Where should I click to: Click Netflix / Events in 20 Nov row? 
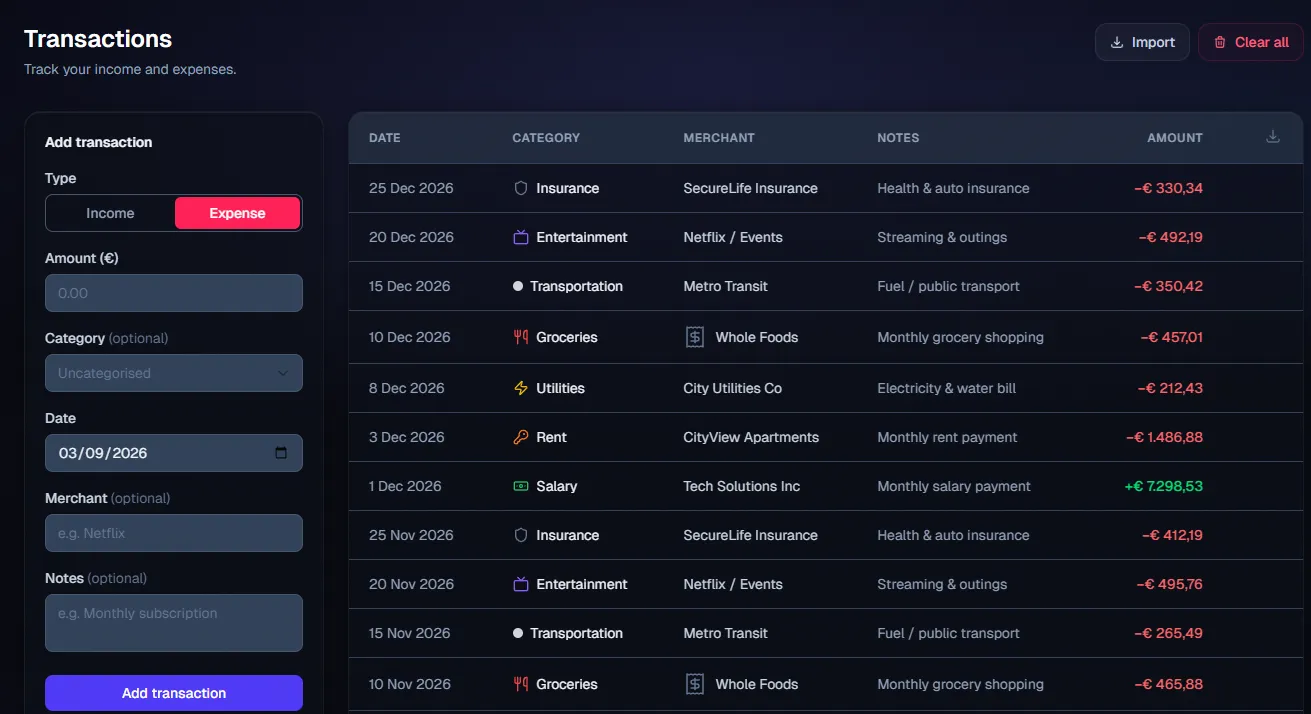click(x=733, y=584)
